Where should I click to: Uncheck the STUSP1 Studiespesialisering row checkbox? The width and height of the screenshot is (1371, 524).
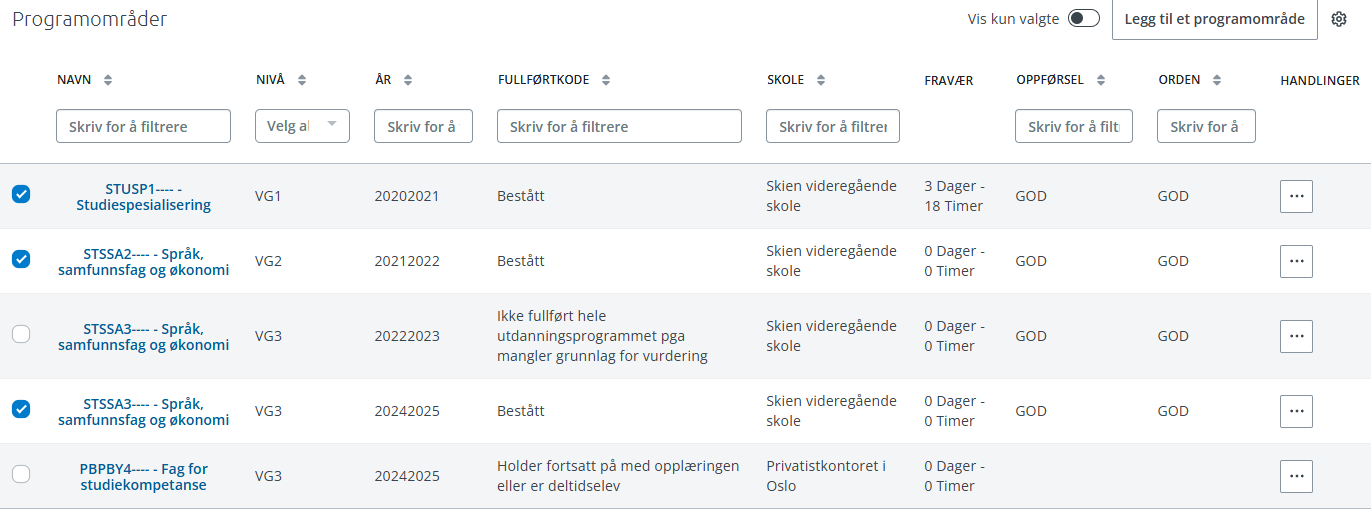tap(21, 194)
